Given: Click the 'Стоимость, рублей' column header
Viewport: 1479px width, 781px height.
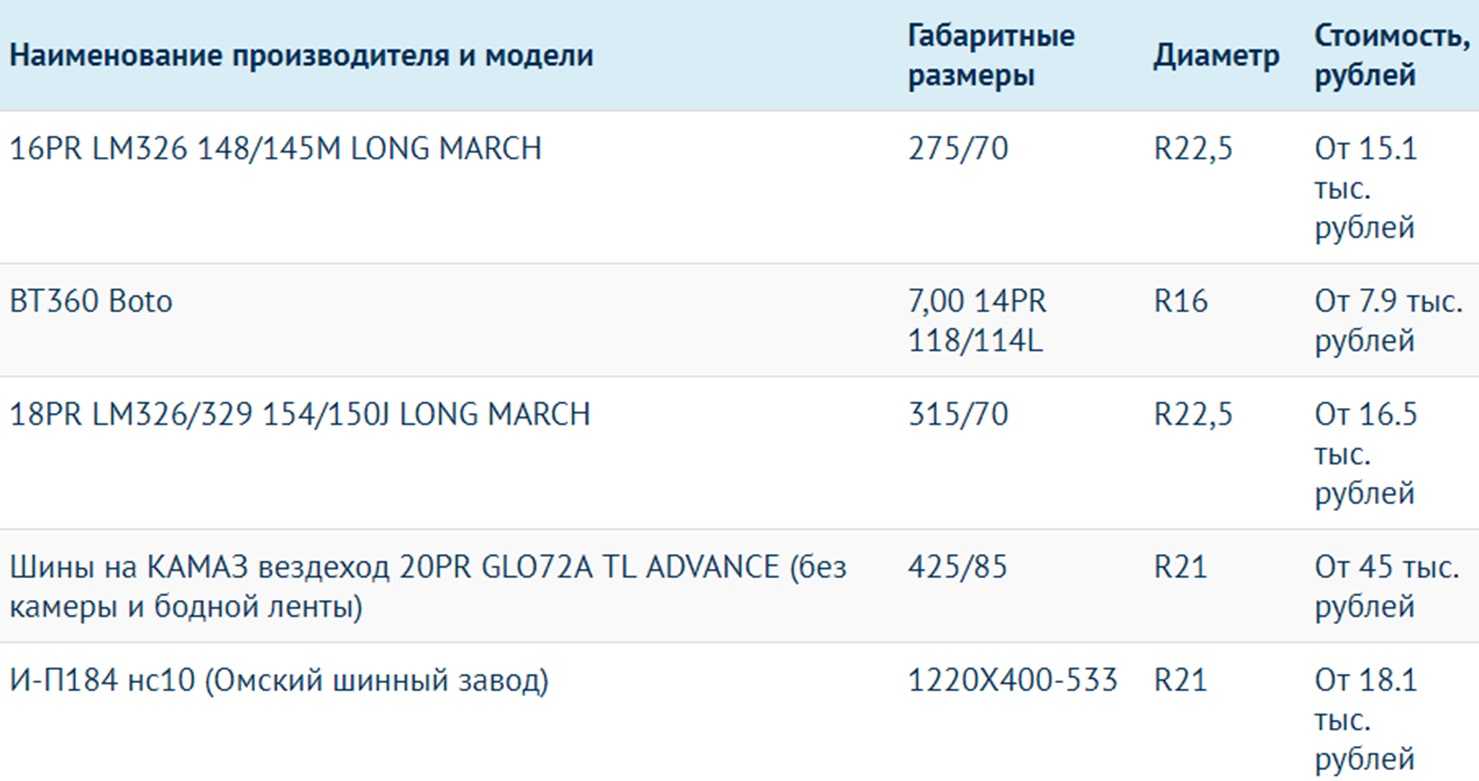Looking at the screenshot, I should (1390, 55).
